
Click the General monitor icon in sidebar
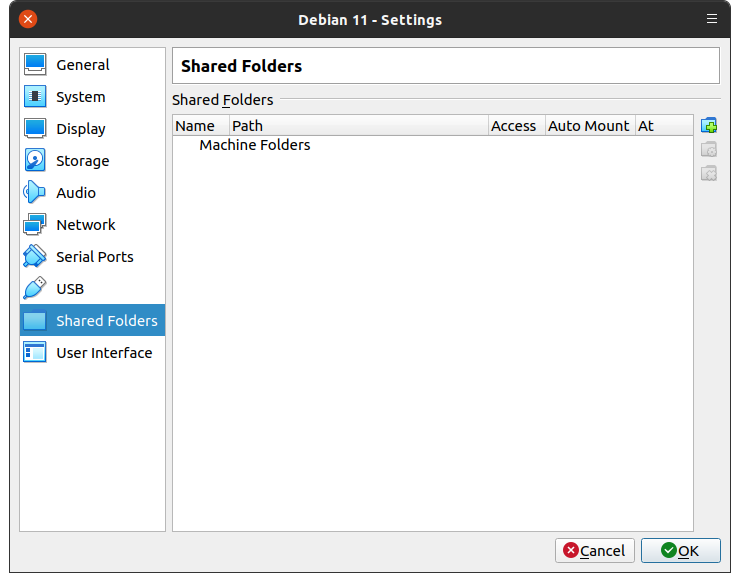pos(35,65)
